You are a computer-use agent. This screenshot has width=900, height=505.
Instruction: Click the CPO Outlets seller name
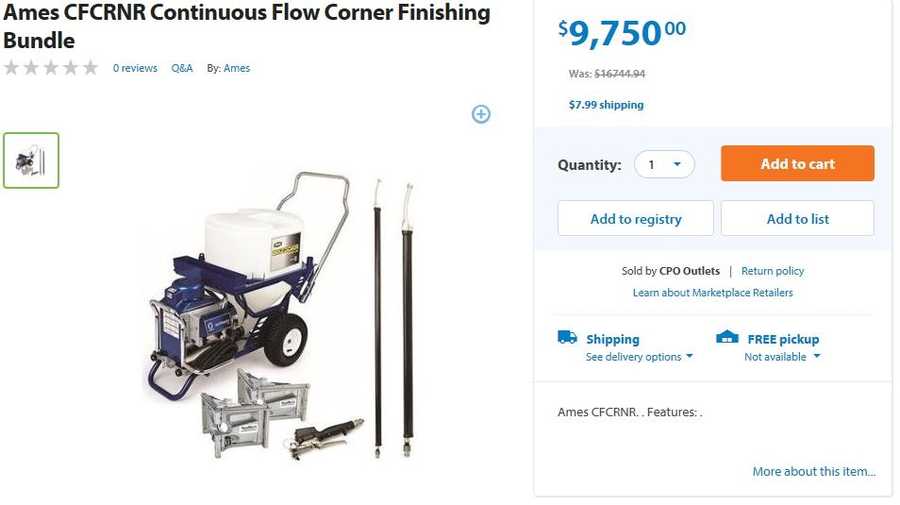[689, 271]
